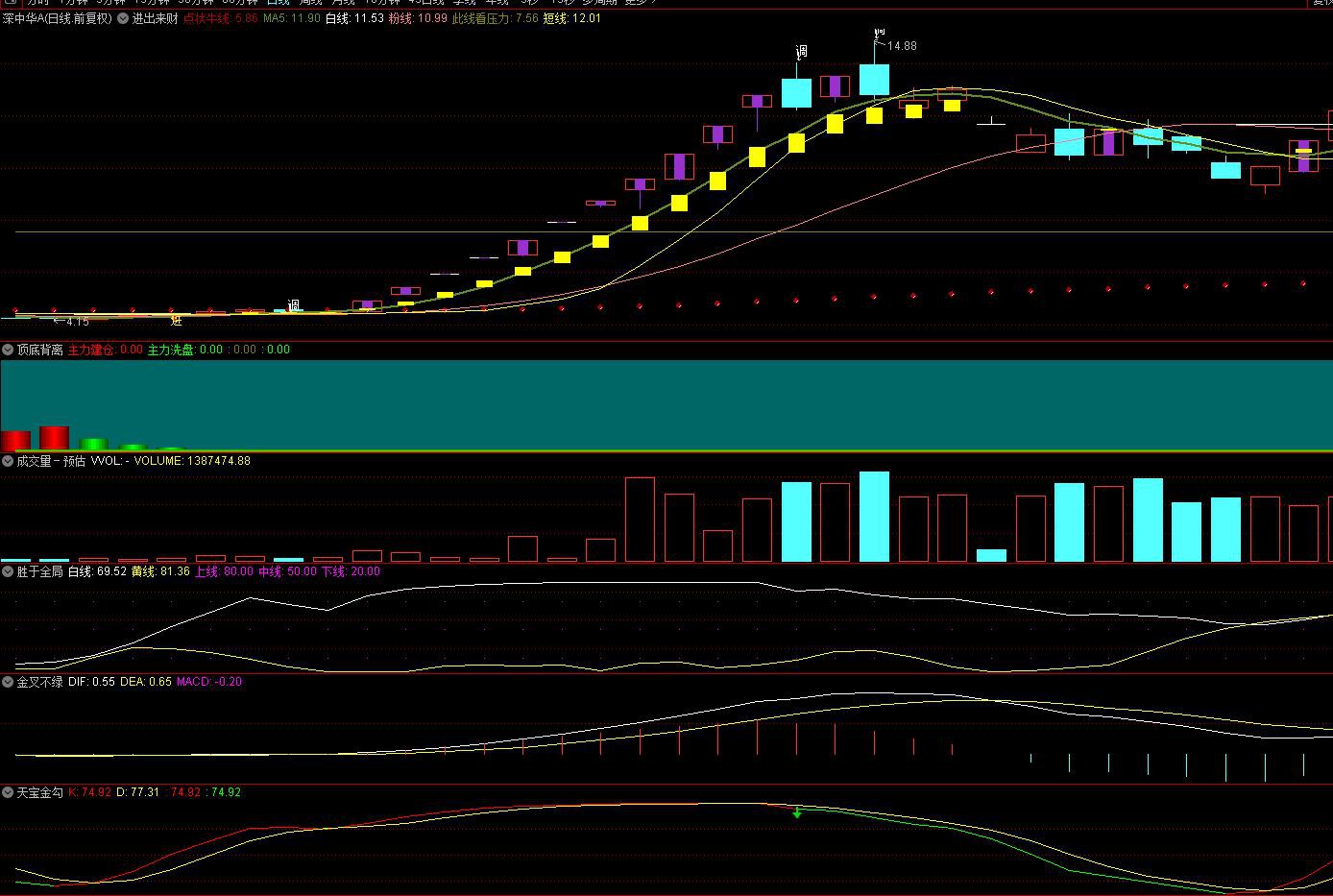Click the DIF: 0.55 readout

click(91, 682)
